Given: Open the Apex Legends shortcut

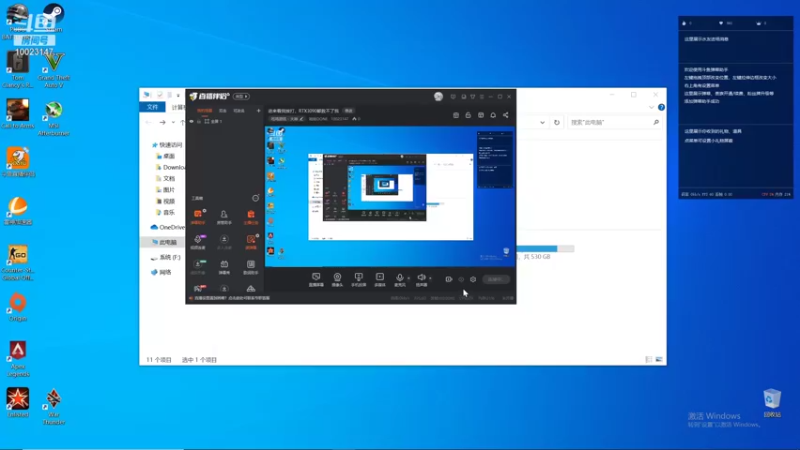Looking at the screenshot, I should [18, 359].
